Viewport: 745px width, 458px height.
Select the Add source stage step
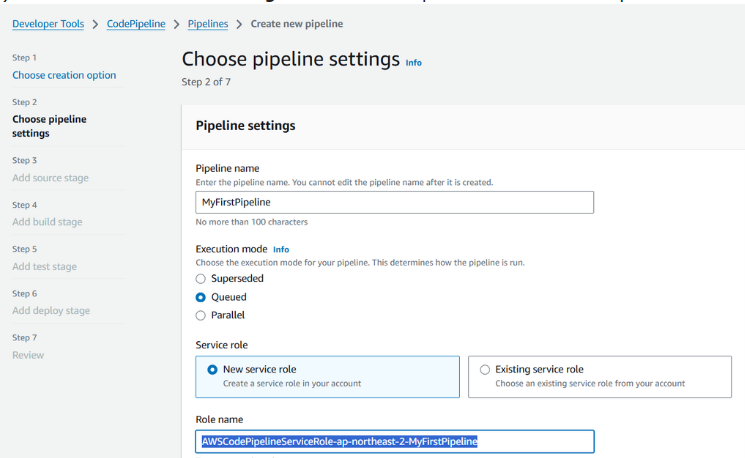tap(50, 178)
